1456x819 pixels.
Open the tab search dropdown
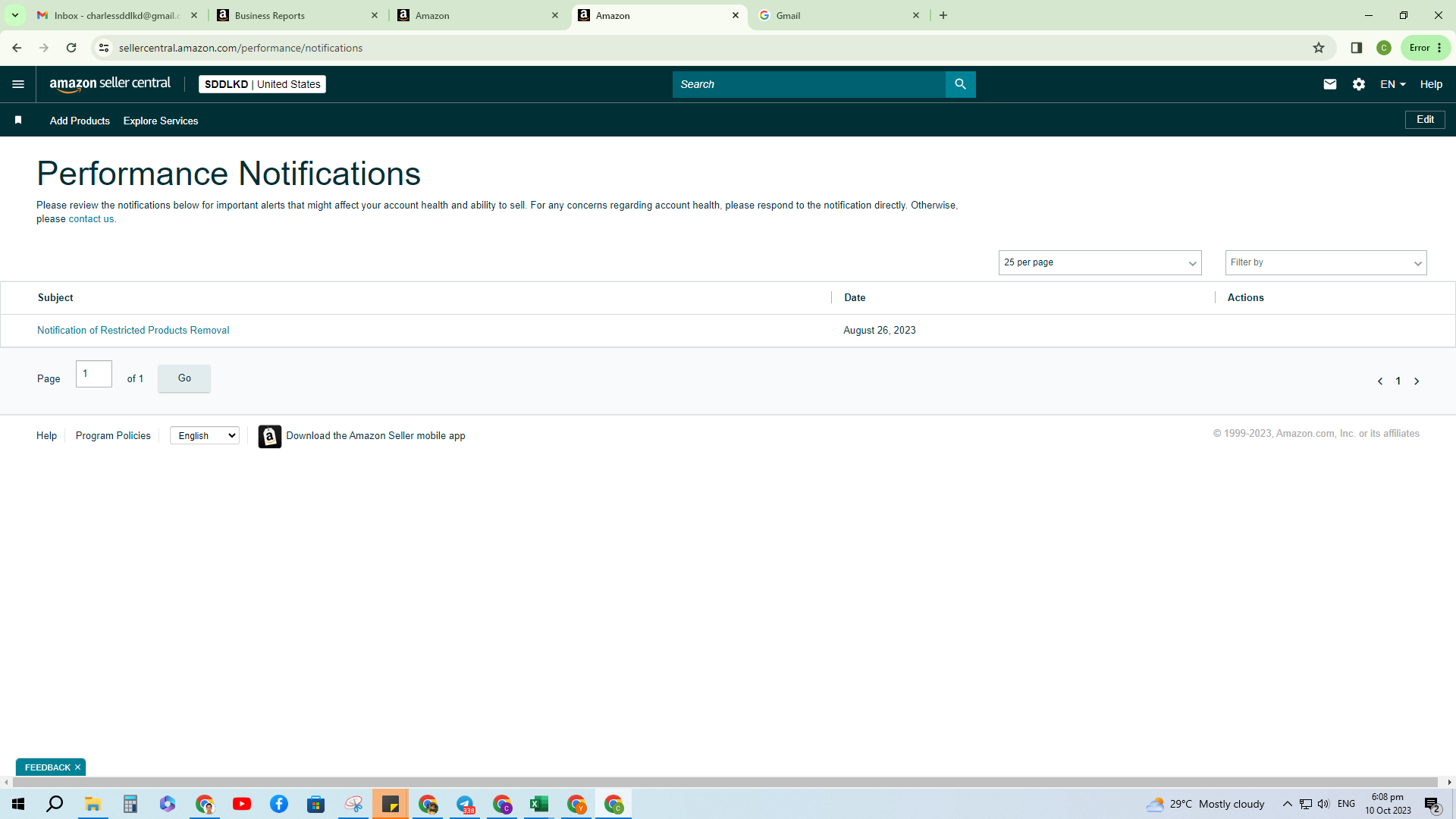click(14, 15)
